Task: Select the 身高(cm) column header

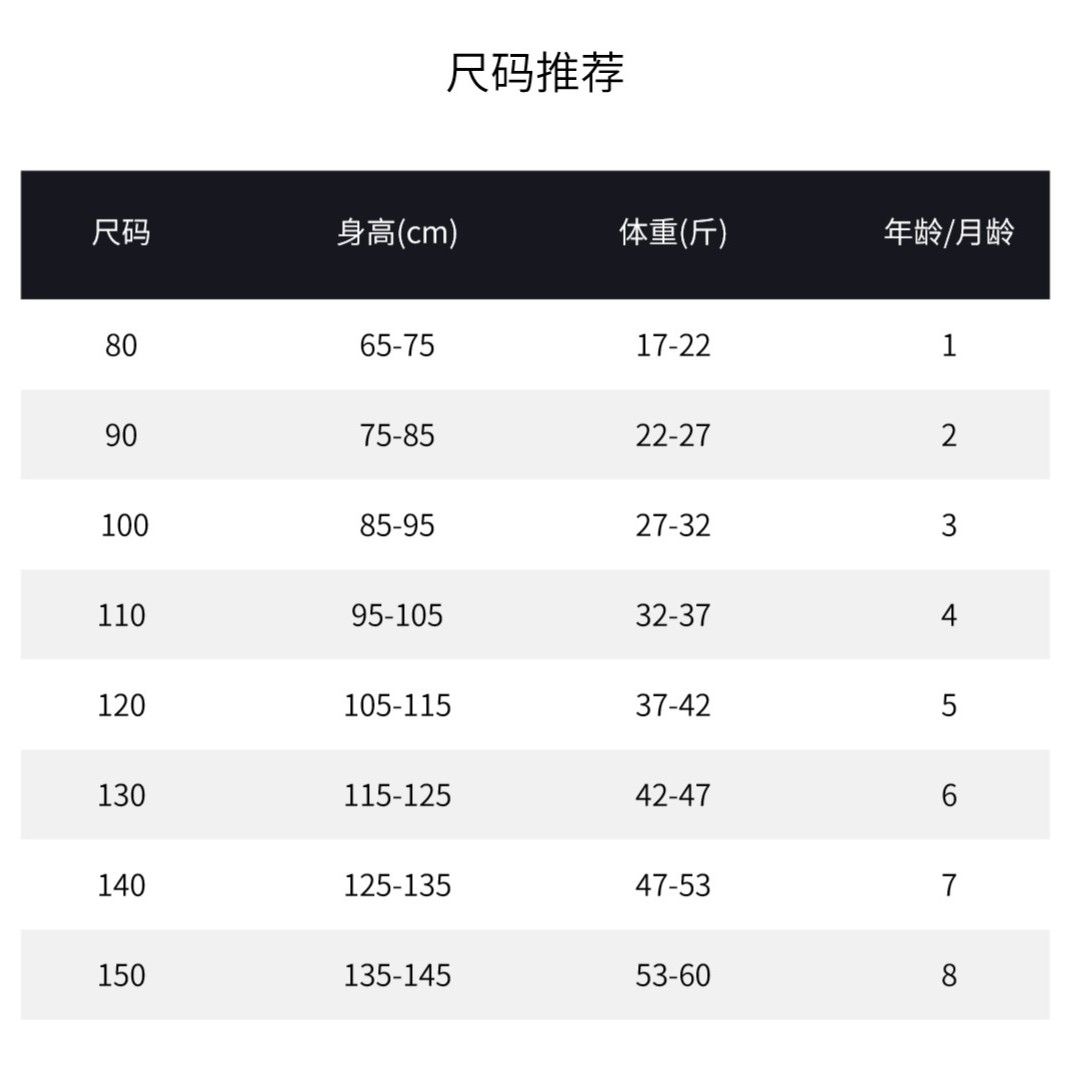Action: coord(397,234)
